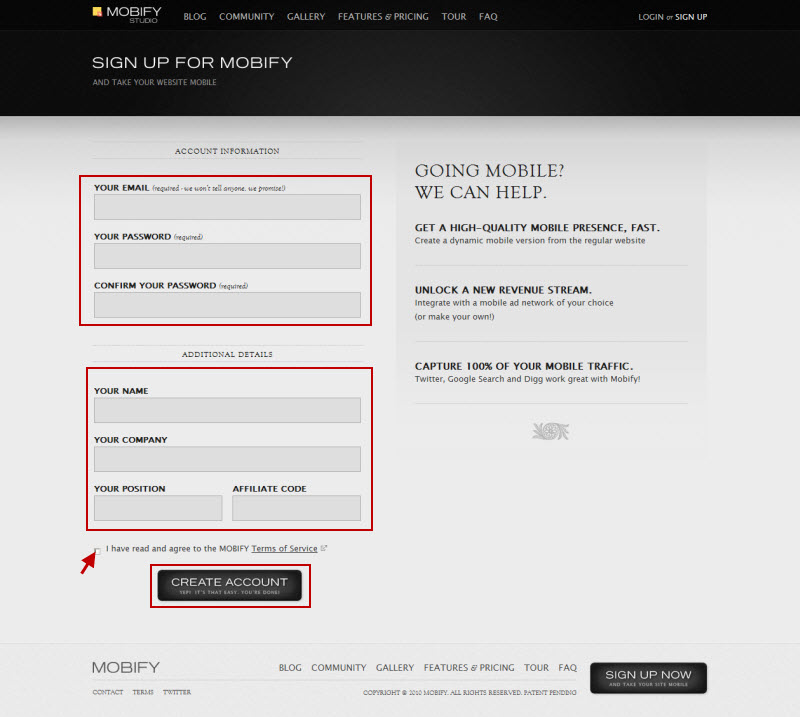Open Features & Pricing in the header navigation
Image resolution: width=800 pixels, height=717 pixels.
click(x=383, y=17)
